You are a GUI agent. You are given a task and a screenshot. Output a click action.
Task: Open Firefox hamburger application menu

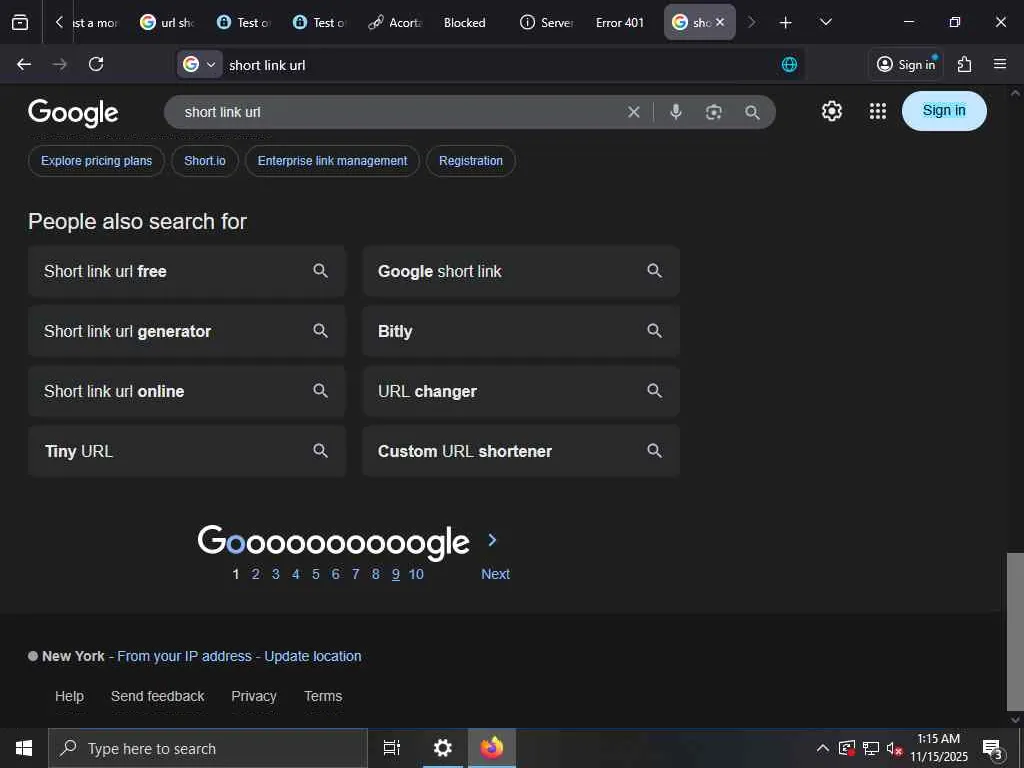click(x=1000, y=64)
